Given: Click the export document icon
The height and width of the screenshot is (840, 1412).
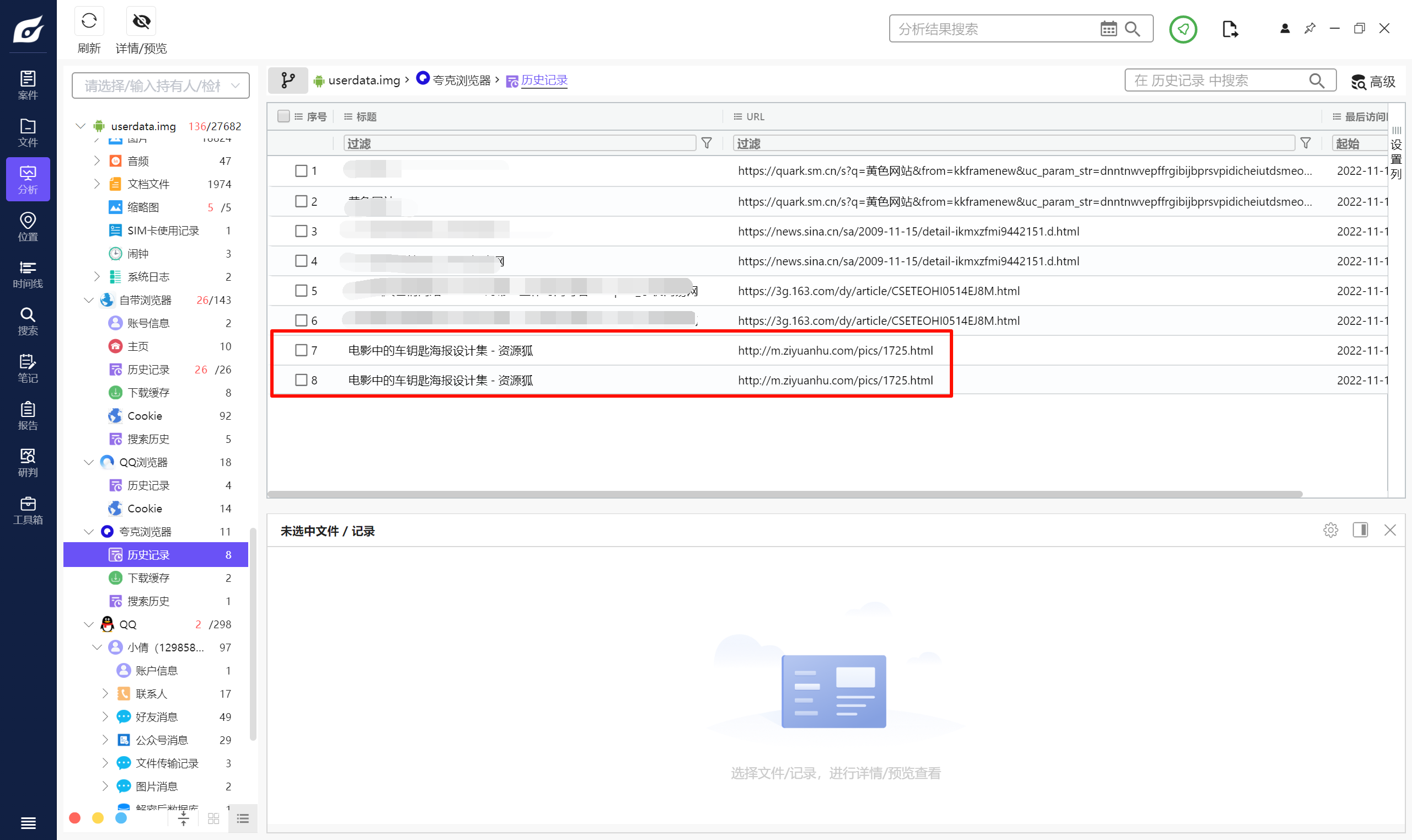Looking at the screenshot, I should coord(1230,29).
